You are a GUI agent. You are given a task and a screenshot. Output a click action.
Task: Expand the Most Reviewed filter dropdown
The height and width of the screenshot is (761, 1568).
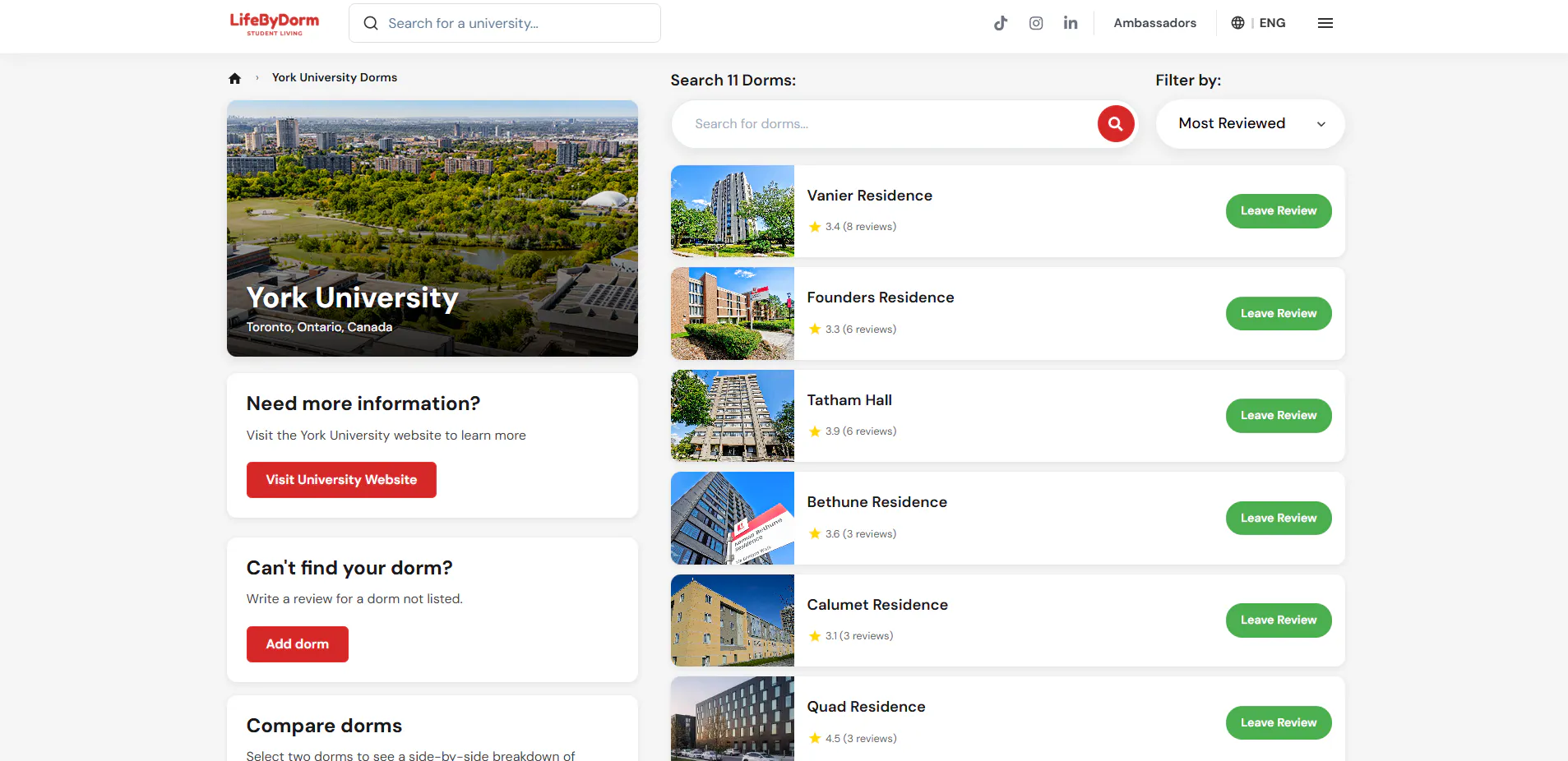click(x=1251, y=124)
